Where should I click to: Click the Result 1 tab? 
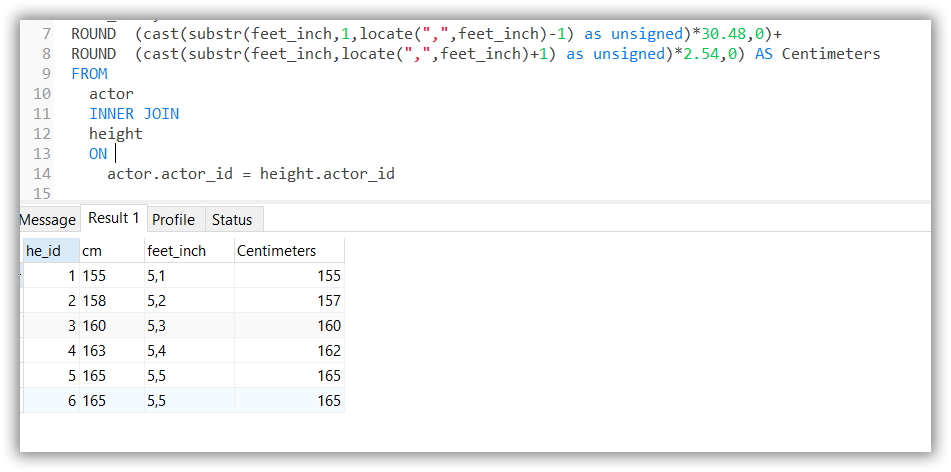(114, 218)
